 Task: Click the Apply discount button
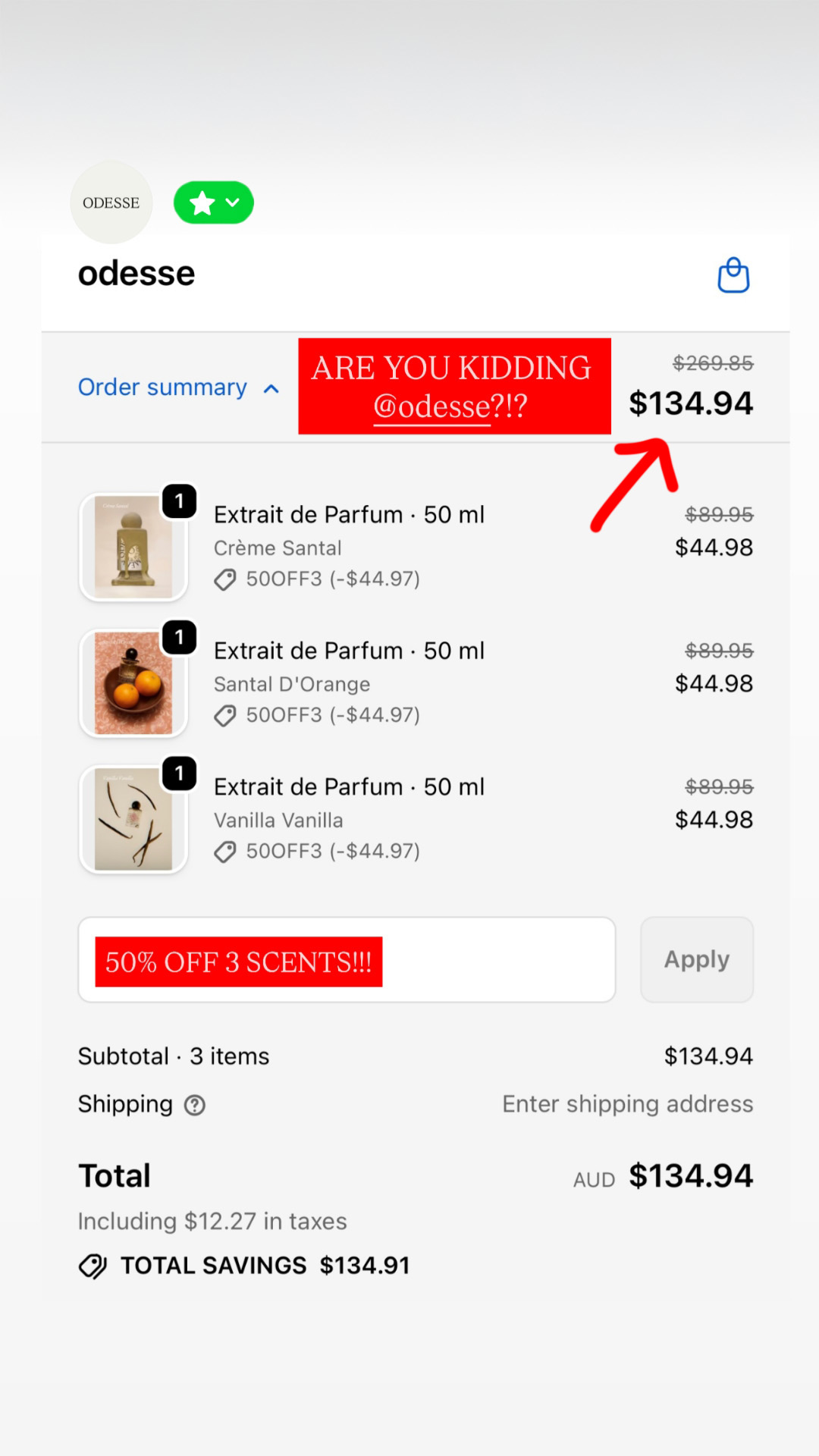[697, 960]
